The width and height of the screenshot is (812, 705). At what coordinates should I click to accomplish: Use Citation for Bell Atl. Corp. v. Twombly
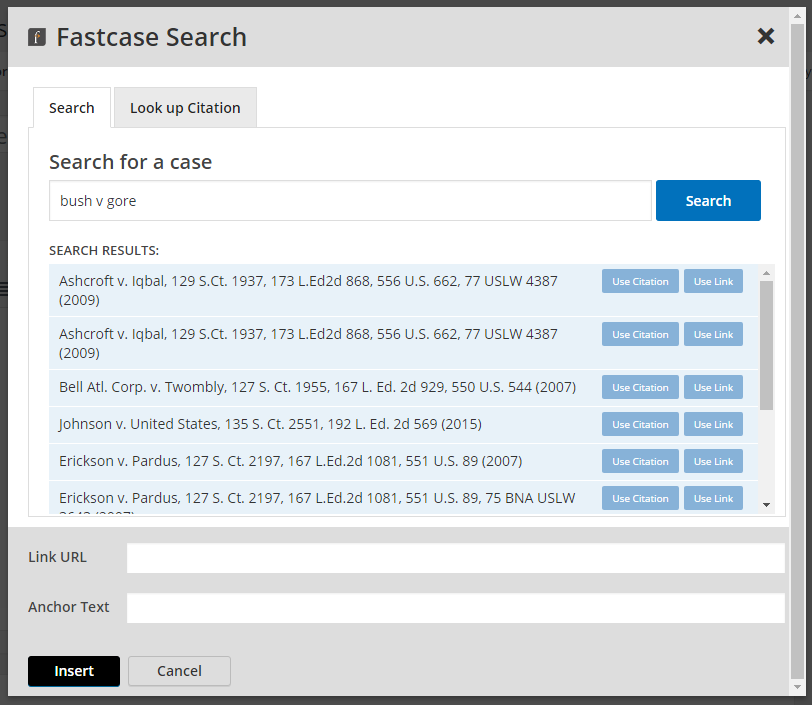coord(640,387)
